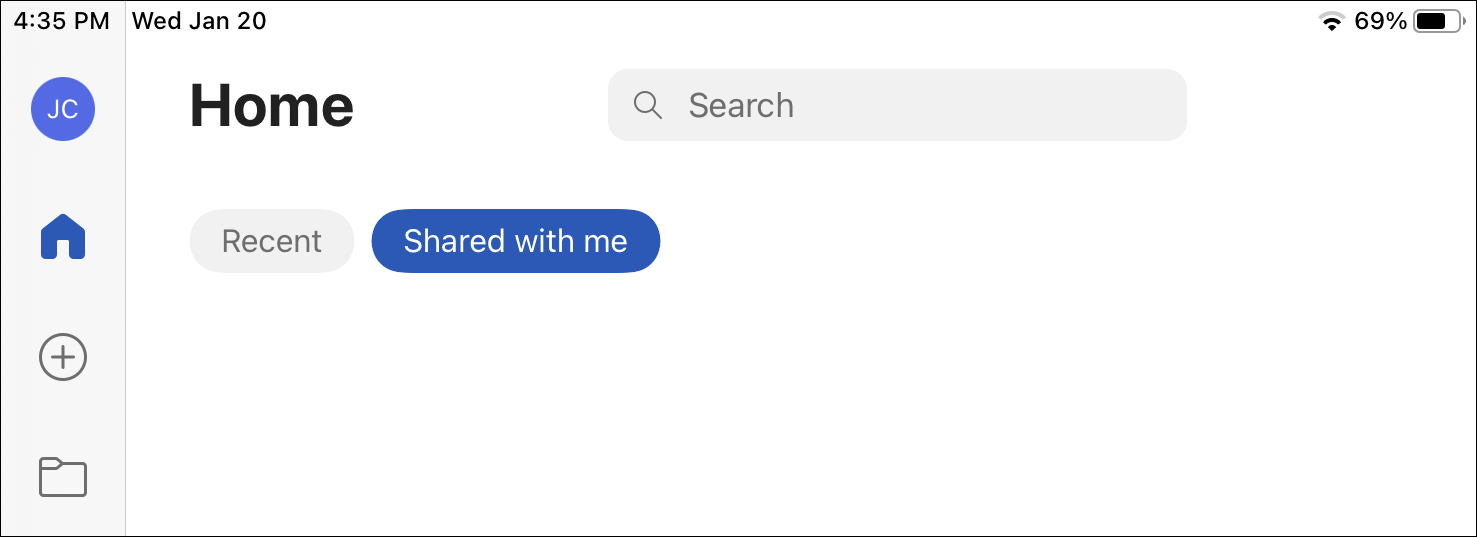Tap the 4:35 PM clock
This screenshot has height=537, width=1477.
(62, 21)
